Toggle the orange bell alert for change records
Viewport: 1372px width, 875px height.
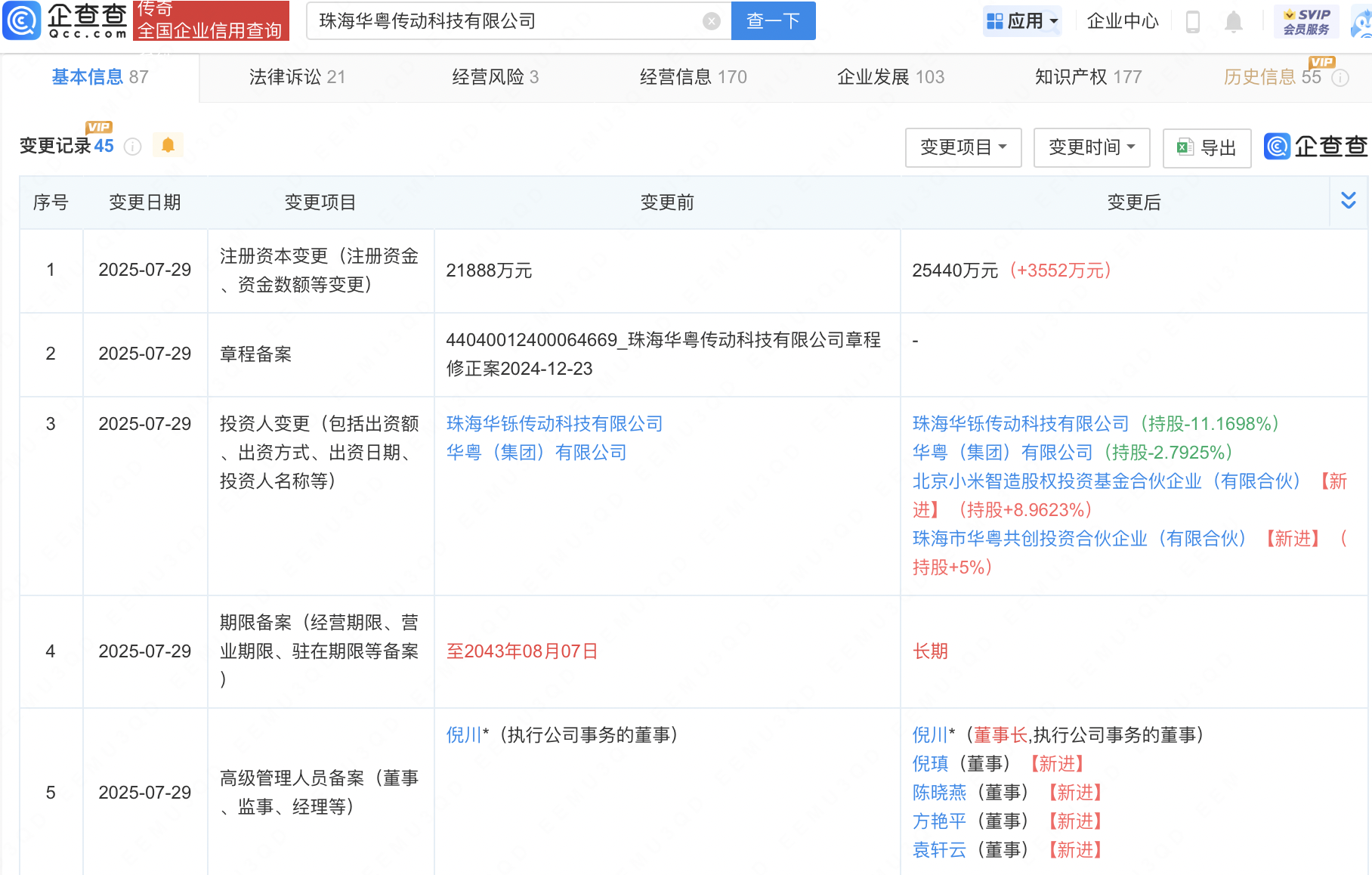(x=168, y=145)
